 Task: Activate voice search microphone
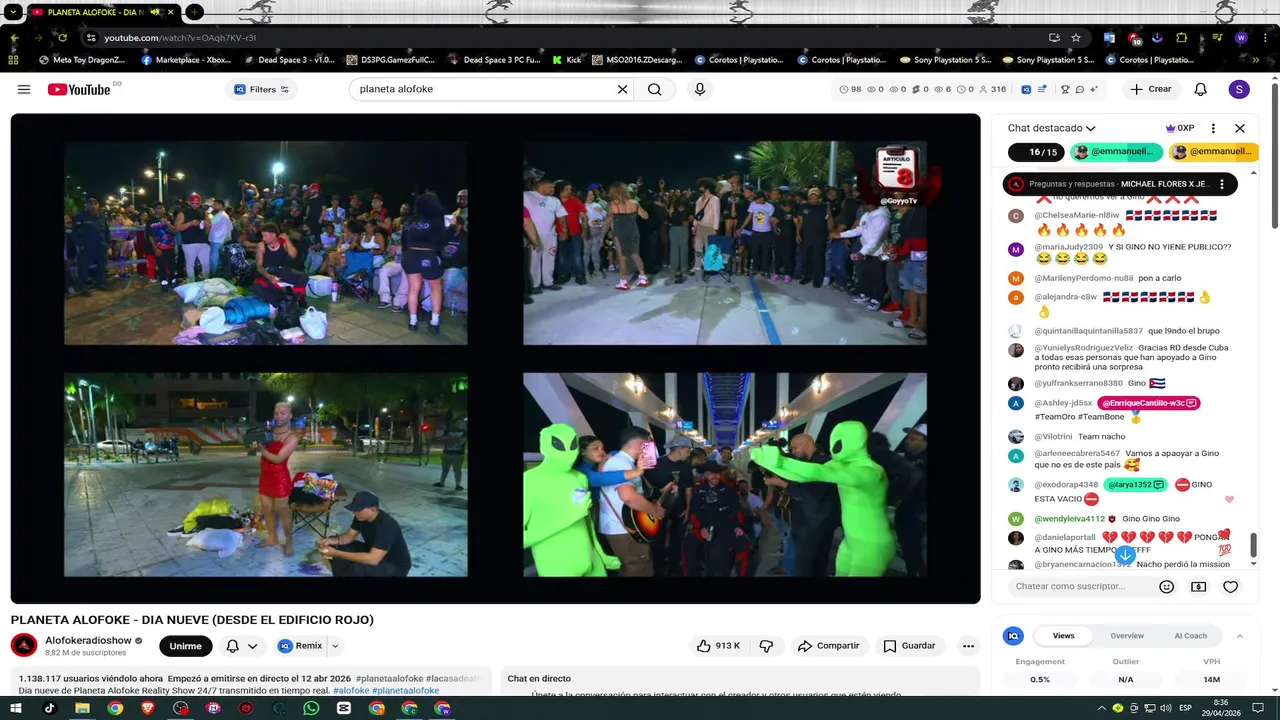(x=700, y=89)
